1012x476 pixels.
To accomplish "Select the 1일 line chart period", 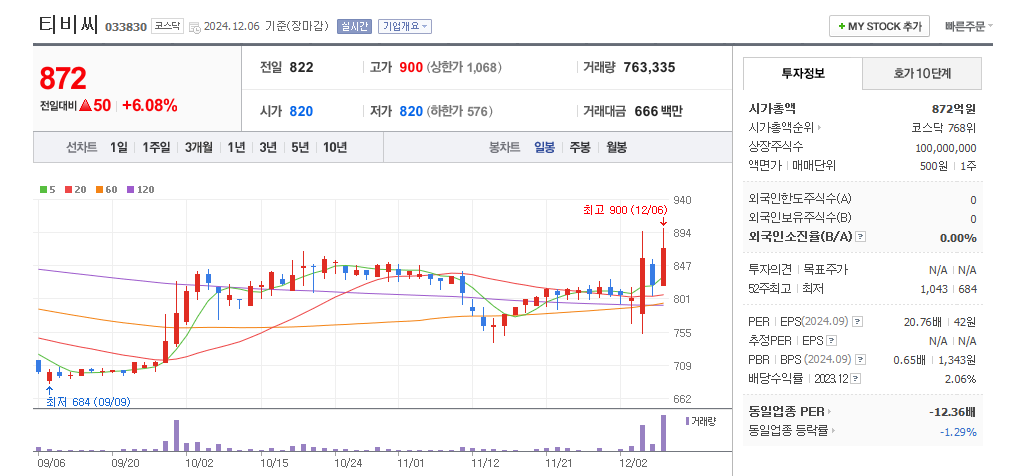I will (x=119, y=147).
